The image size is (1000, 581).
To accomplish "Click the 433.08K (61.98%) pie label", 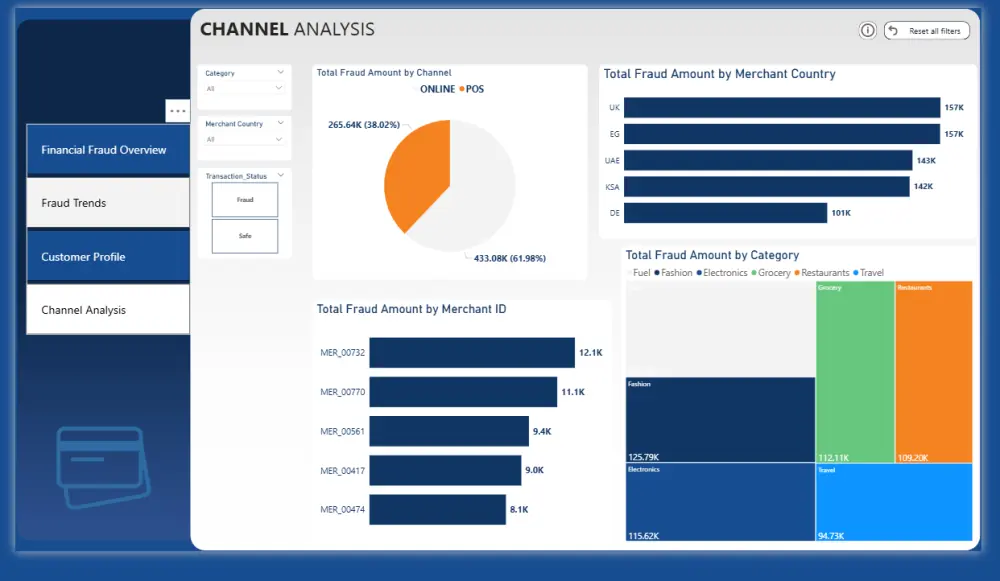I will [x=510, y=258].
